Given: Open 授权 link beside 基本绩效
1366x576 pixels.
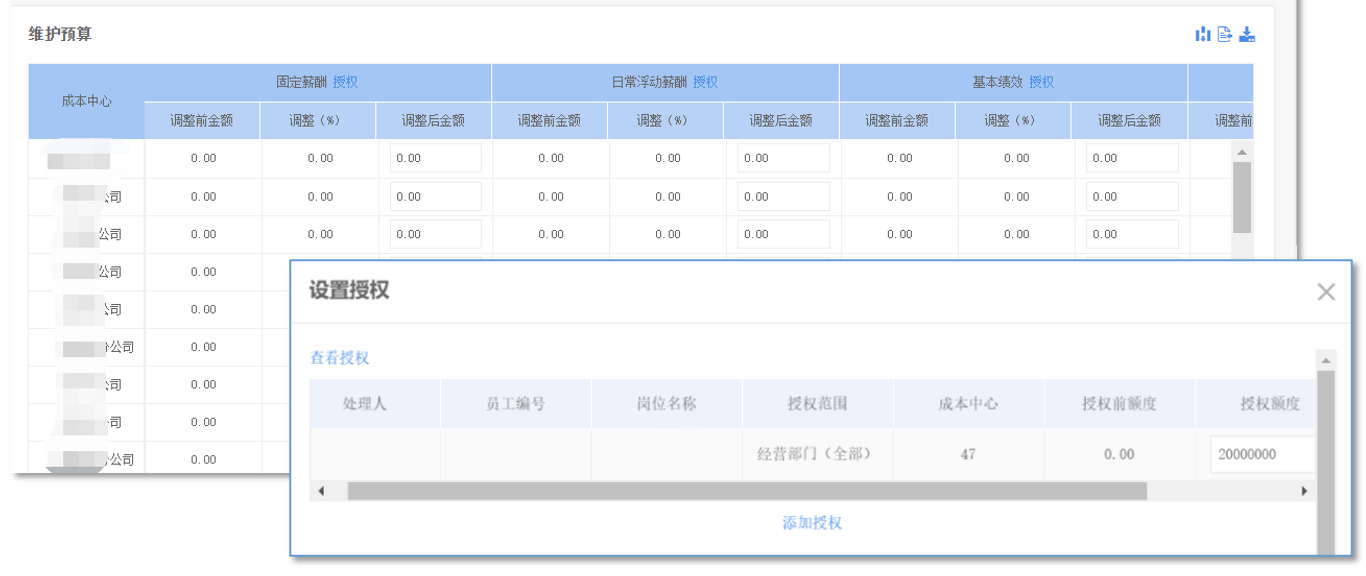Looking at the screenshot, I should click(x=1041, y=82).
